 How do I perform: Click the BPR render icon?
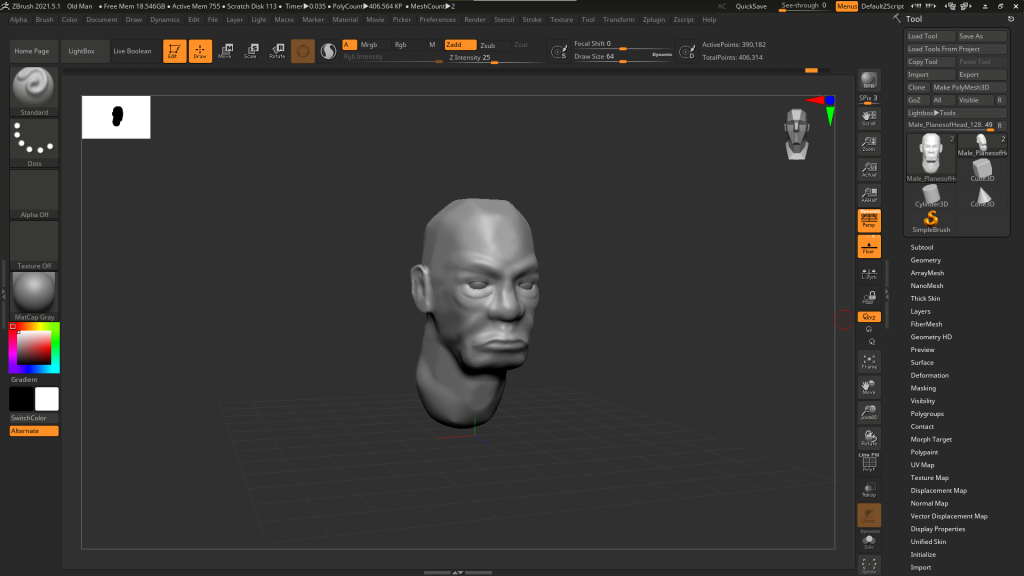point(869,82)
